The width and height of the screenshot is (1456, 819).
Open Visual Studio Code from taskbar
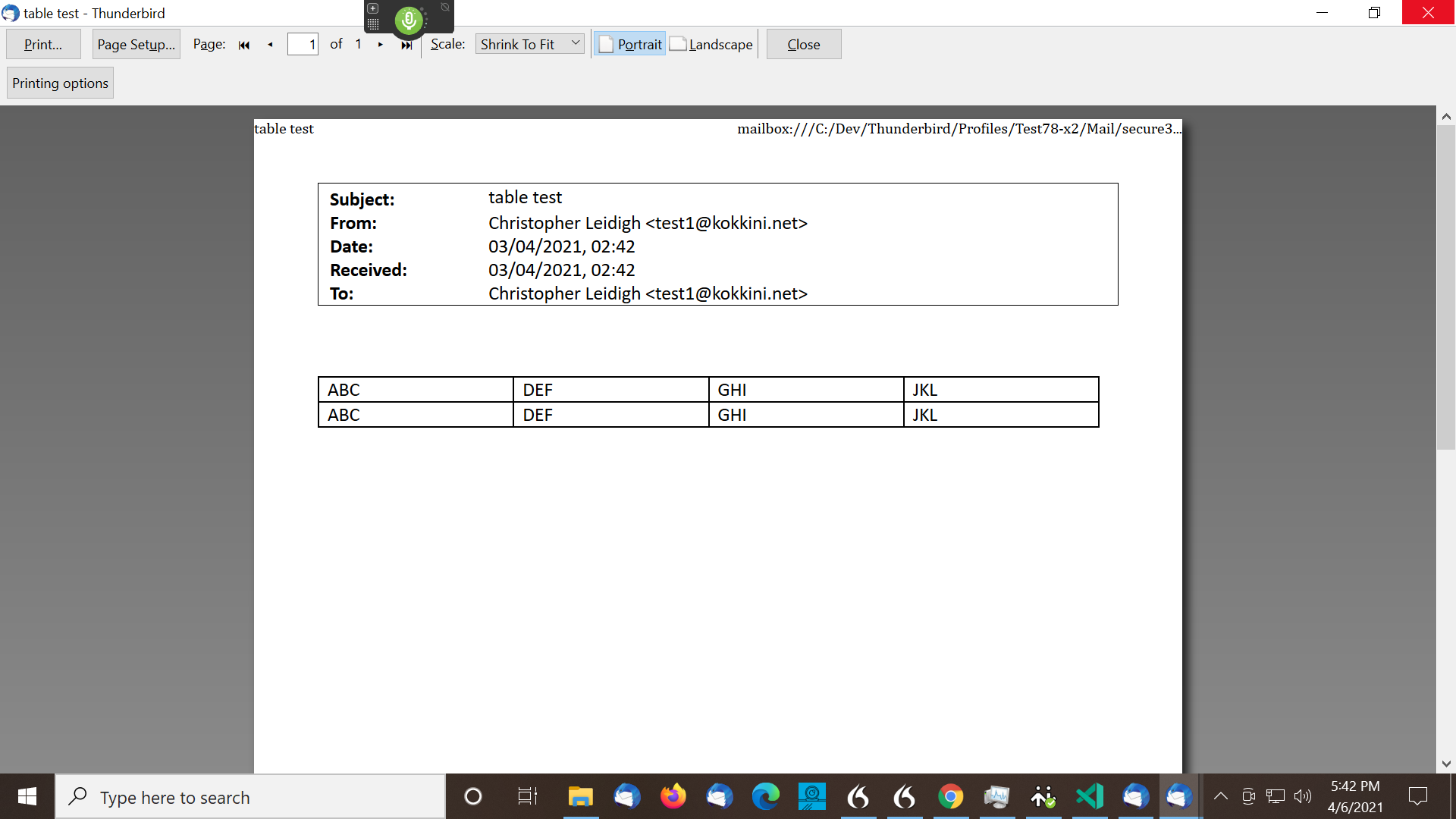[x=1089, y=796]
